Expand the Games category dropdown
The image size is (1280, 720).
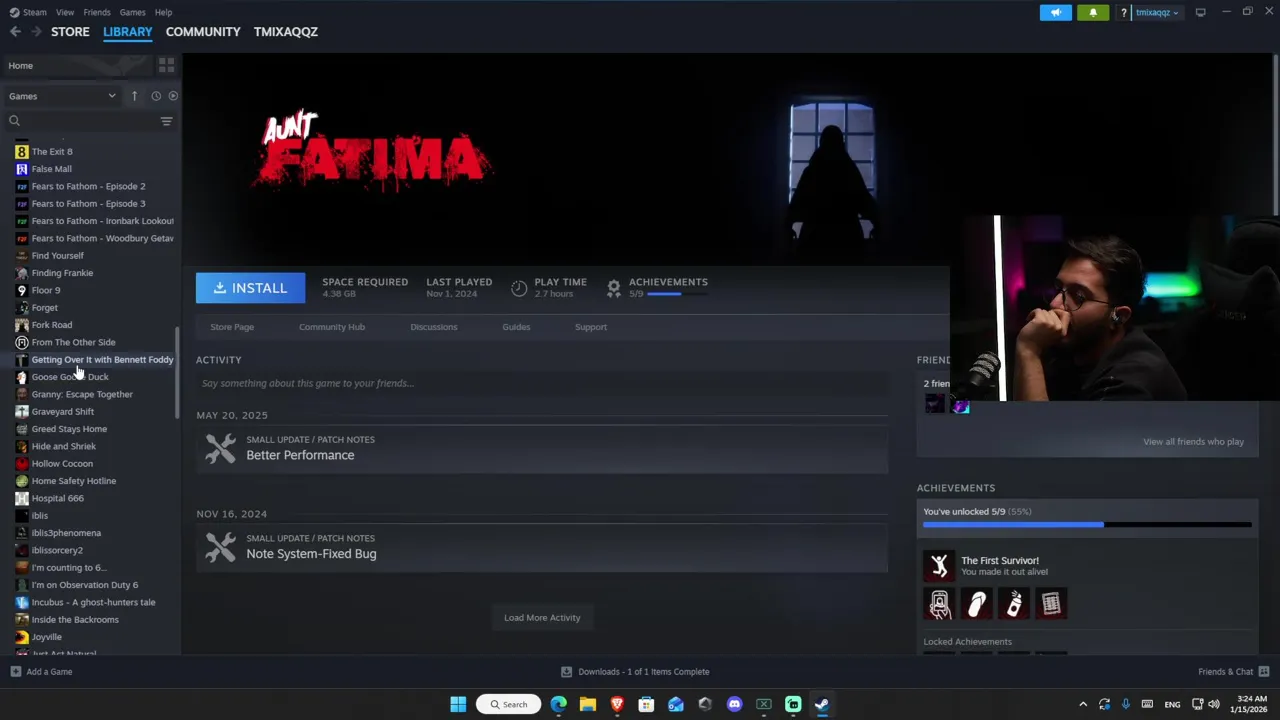(62, 96)
